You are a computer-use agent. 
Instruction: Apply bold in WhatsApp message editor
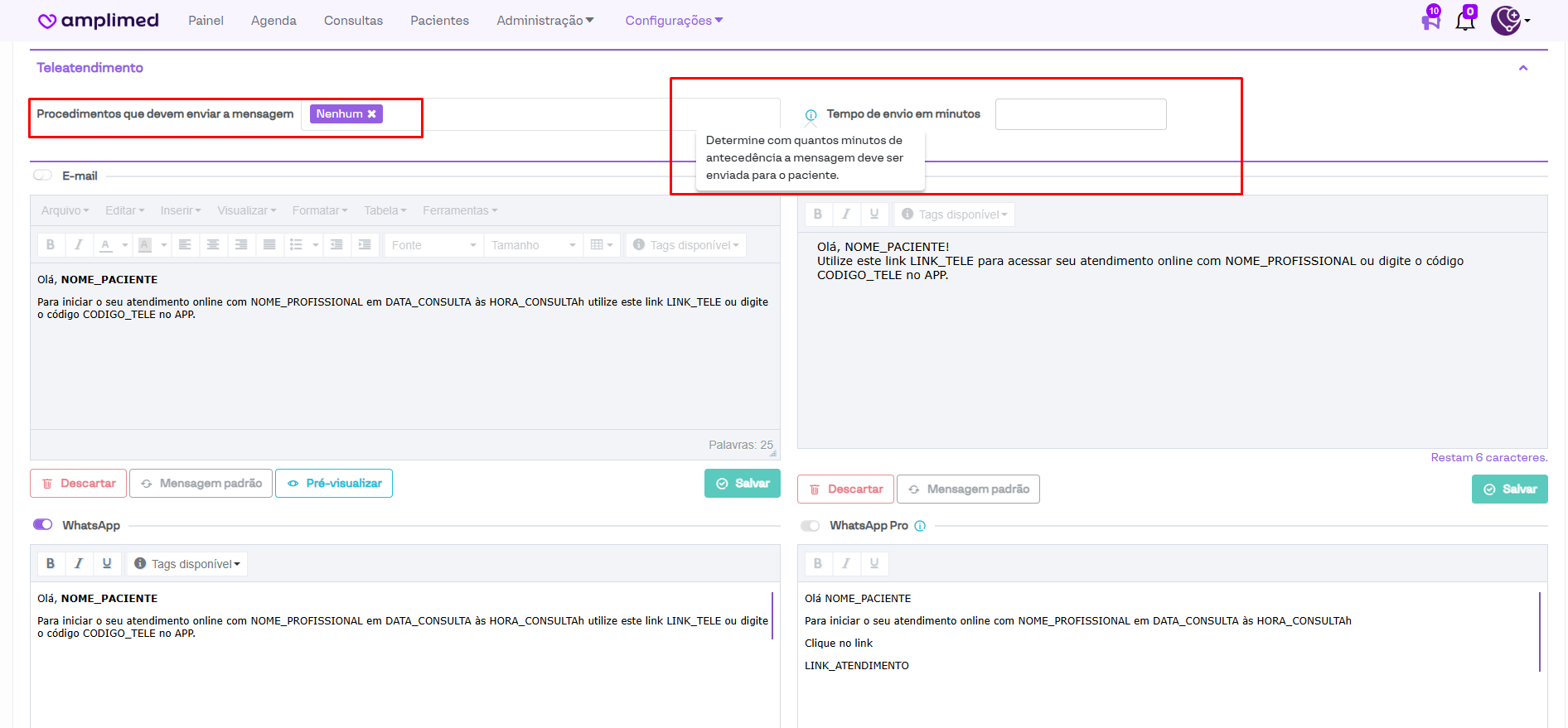click(x=51, y=564)
